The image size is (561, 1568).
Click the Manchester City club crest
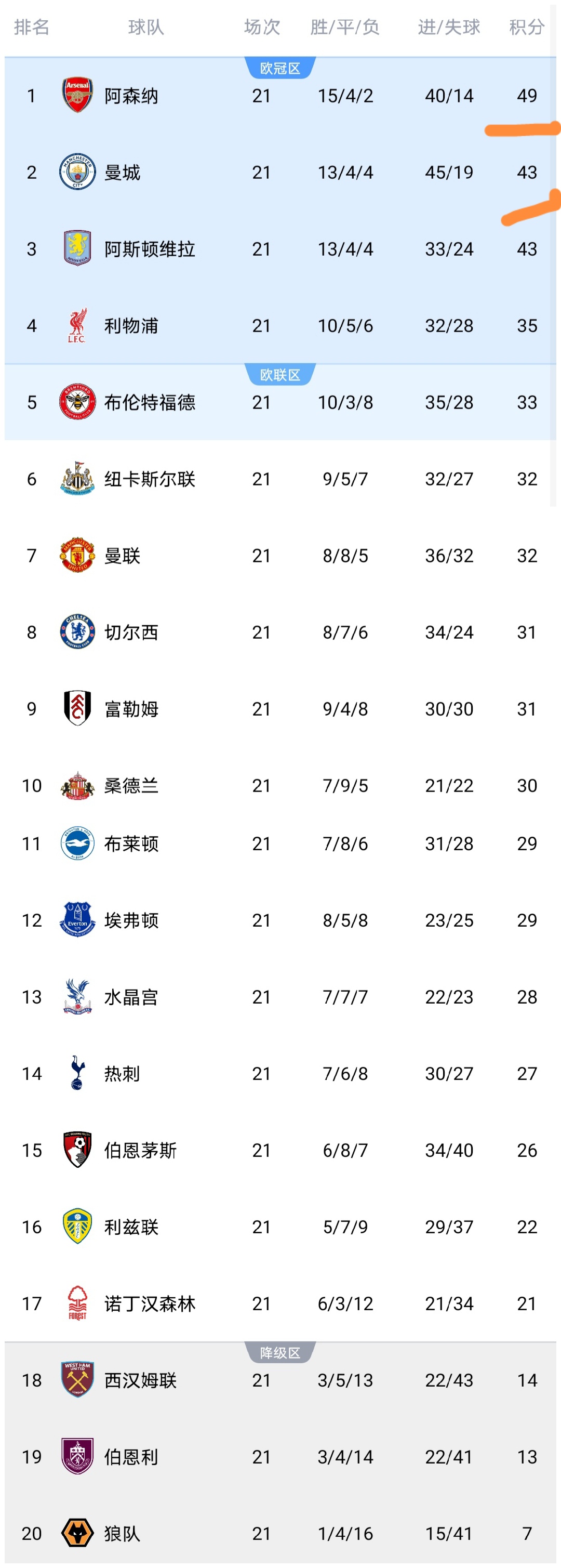[x=77, y=172]
